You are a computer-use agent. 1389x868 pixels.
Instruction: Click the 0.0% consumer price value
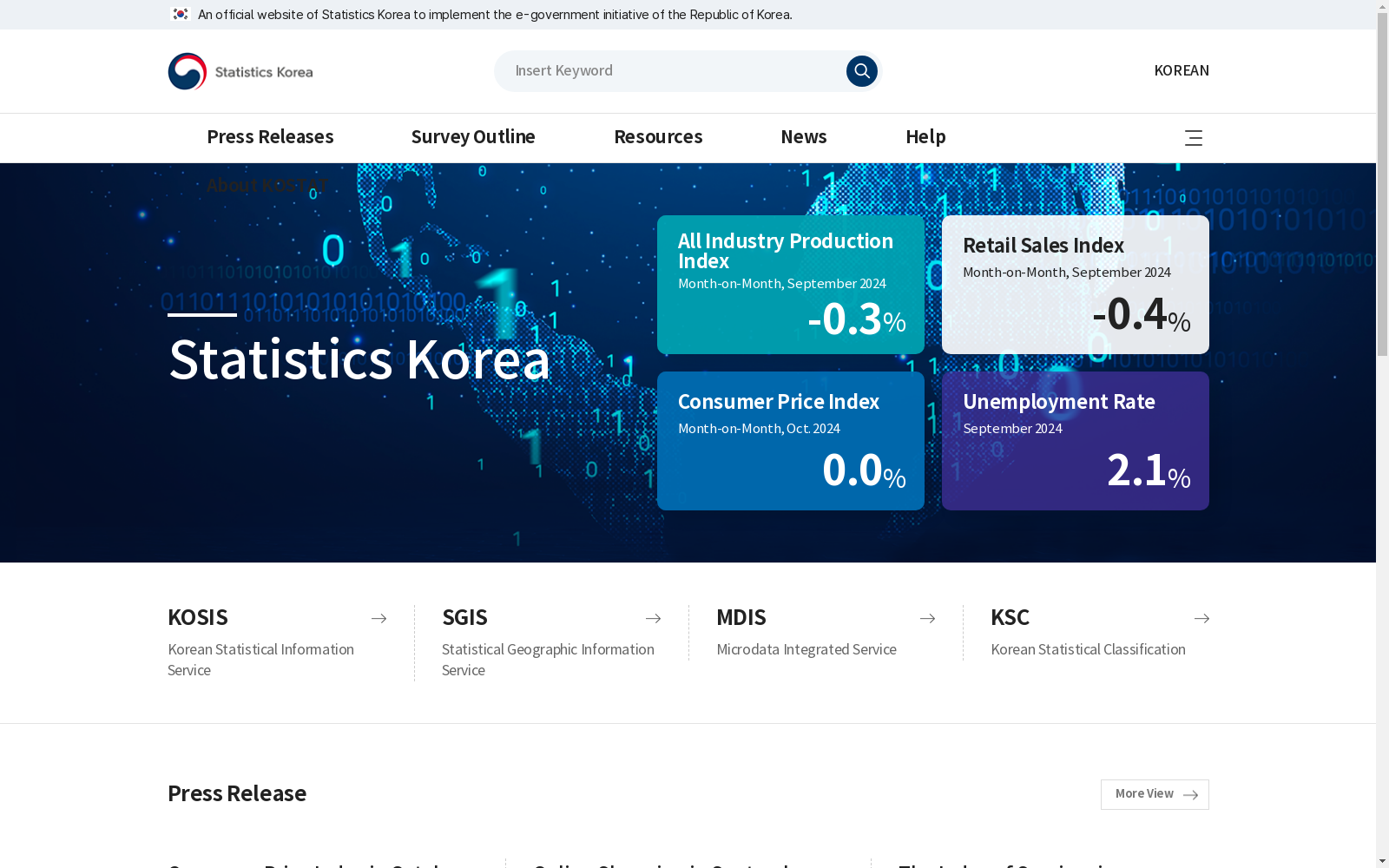click(864, 470)
